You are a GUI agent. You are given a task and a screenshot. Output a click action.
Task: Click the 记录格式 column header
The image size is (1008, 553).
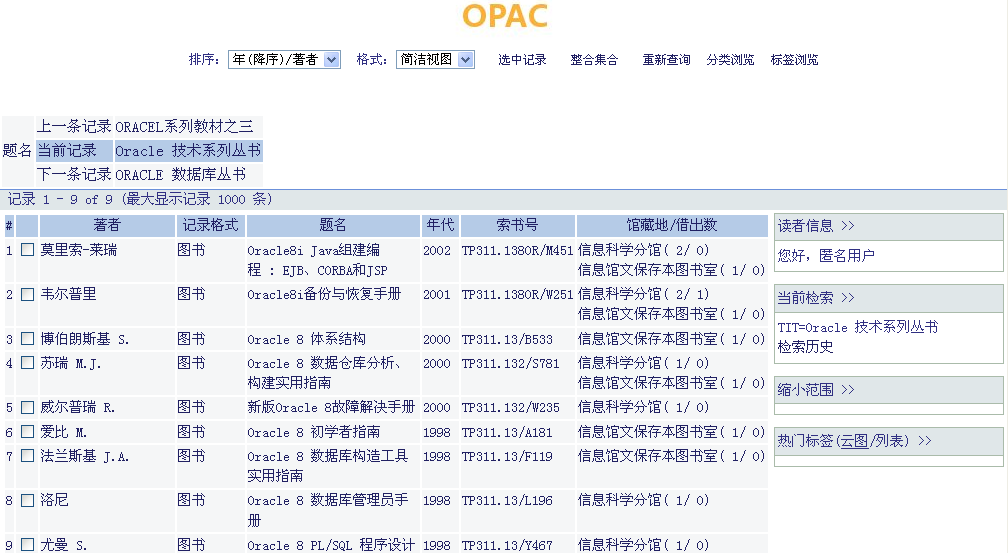(x=210, y=225)
